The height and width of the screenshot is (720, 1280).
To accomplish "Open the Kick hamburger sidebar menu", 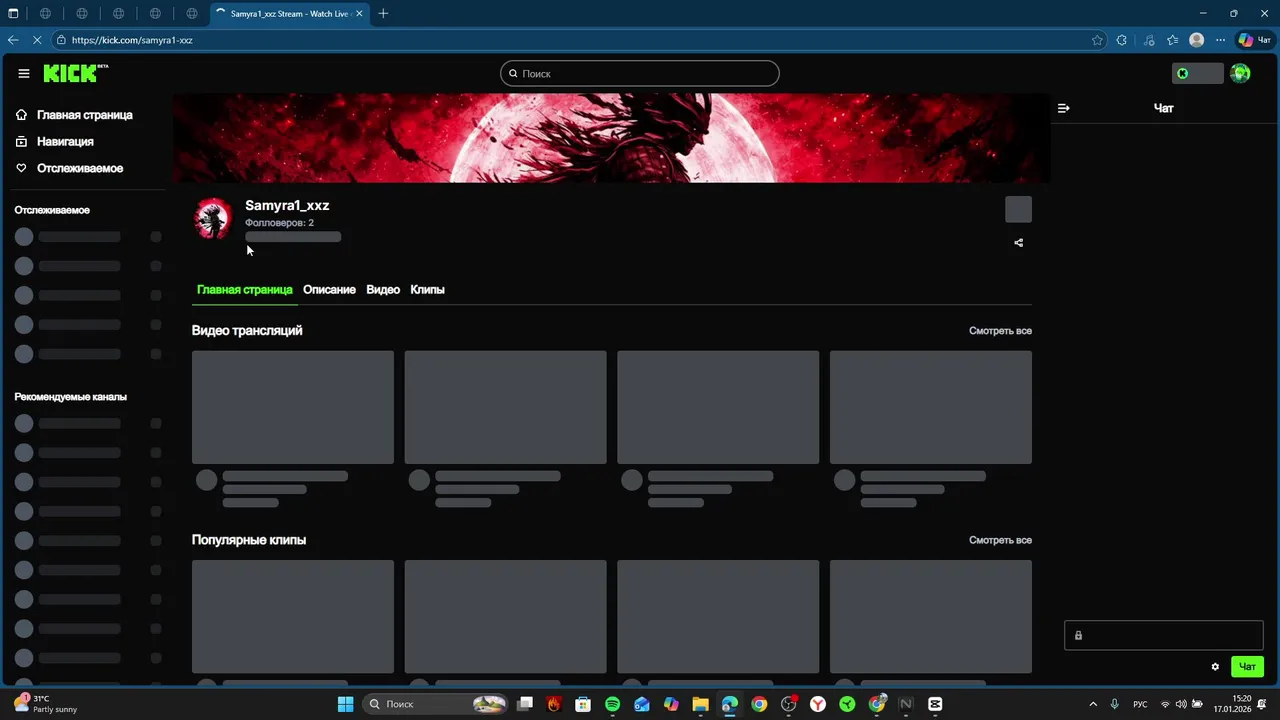I will click(x=23, y=73).
